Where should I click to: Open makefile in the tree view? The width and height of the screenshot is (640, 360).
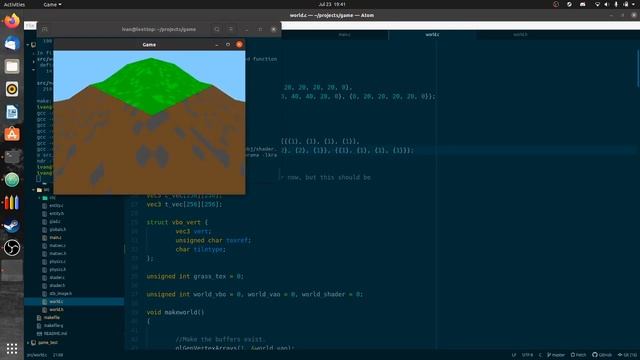[x=51, y=318]
